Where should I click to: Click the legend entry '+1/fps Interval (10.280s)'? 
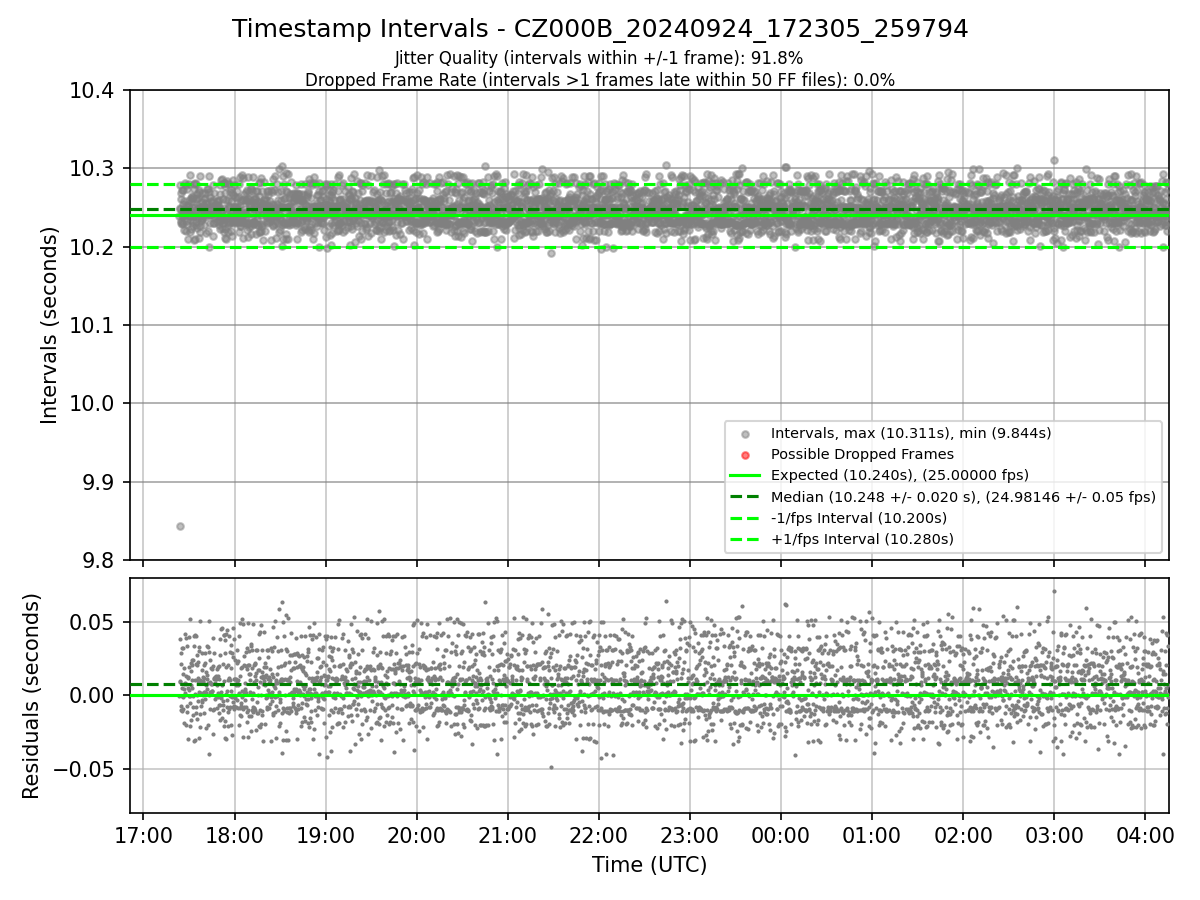click(x=862, y=539)
